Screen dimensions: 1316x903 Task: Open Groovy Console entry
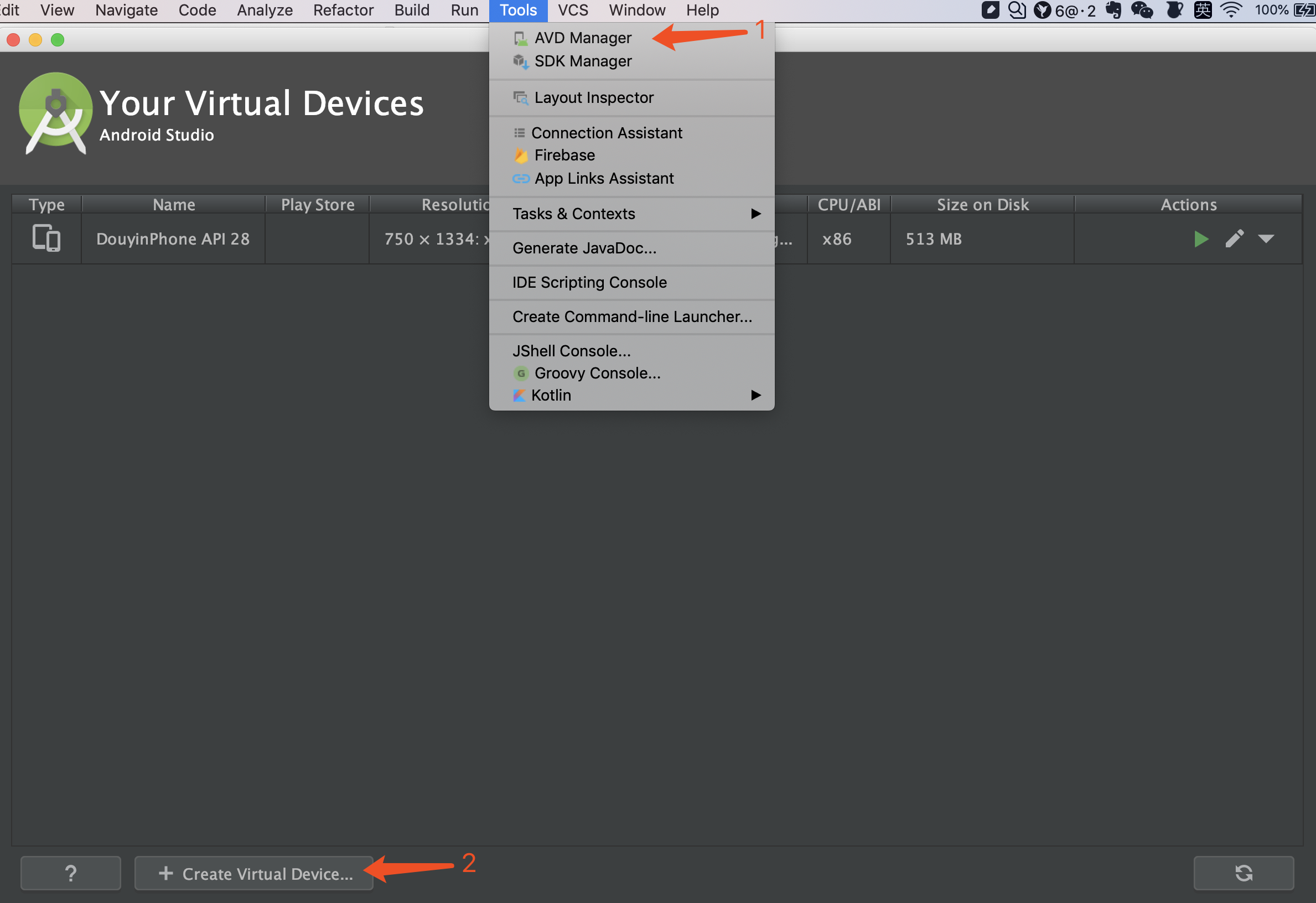[x=597, y=373]
